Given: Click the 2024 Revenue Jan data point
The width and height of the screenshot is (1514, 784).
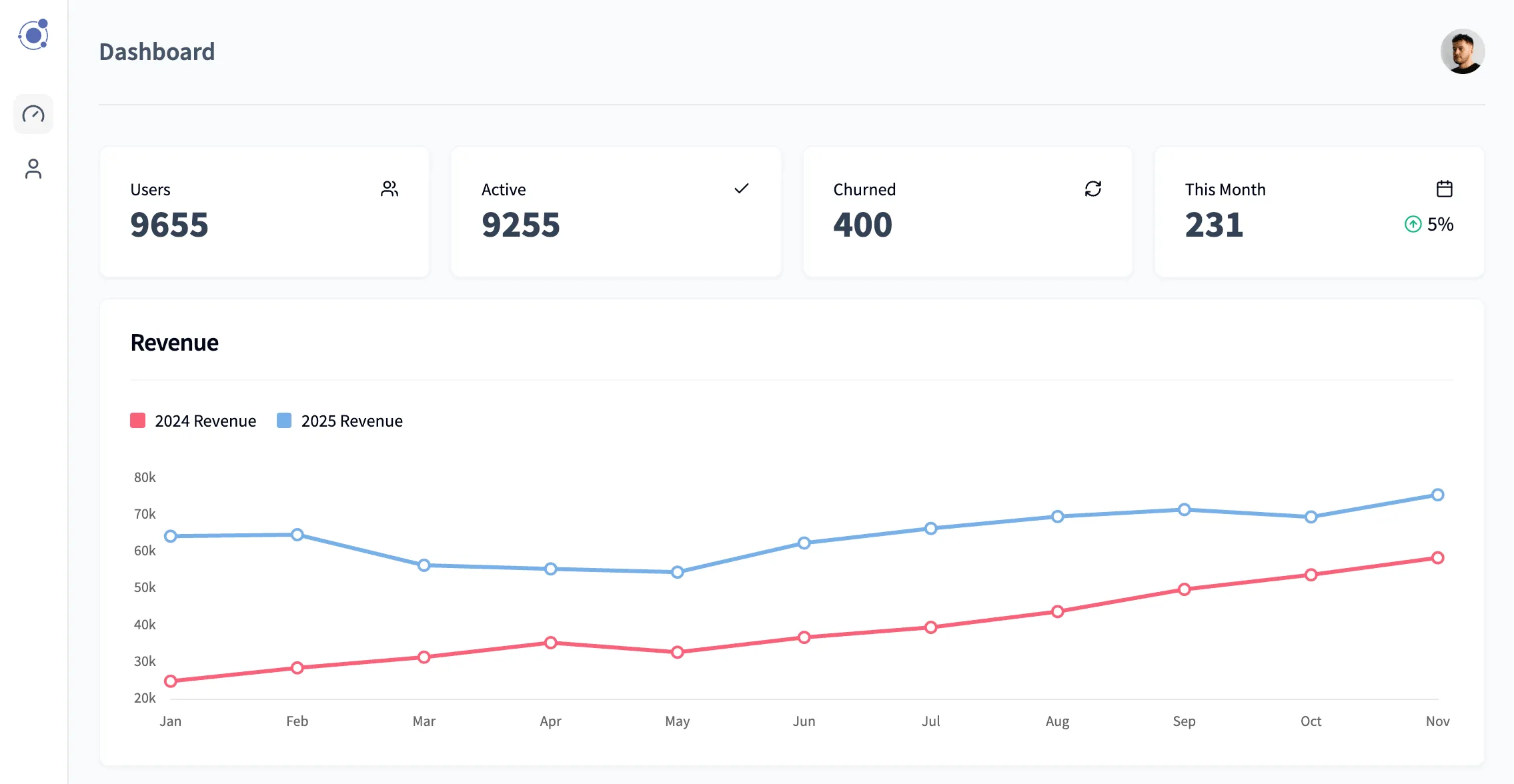Looking at the screenshot, I should click(171, 681).
